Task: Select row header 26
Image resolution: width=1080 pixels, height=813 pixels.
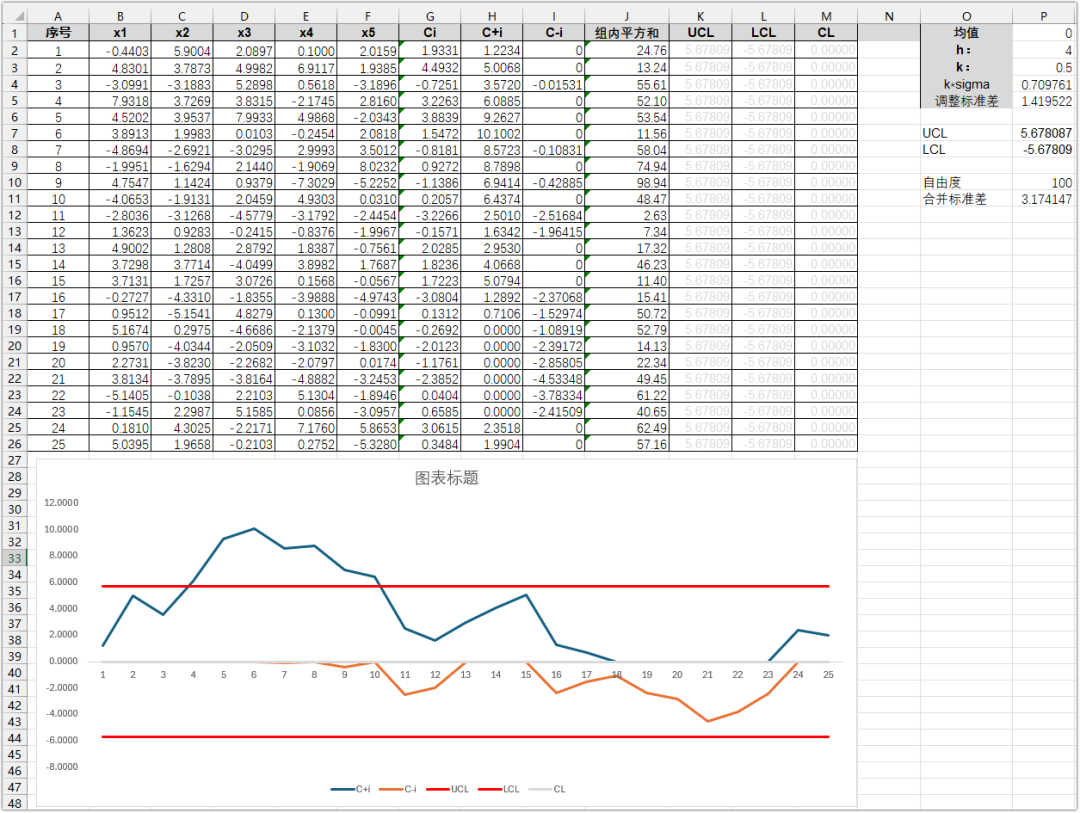Action: click(x=14, y=444)
